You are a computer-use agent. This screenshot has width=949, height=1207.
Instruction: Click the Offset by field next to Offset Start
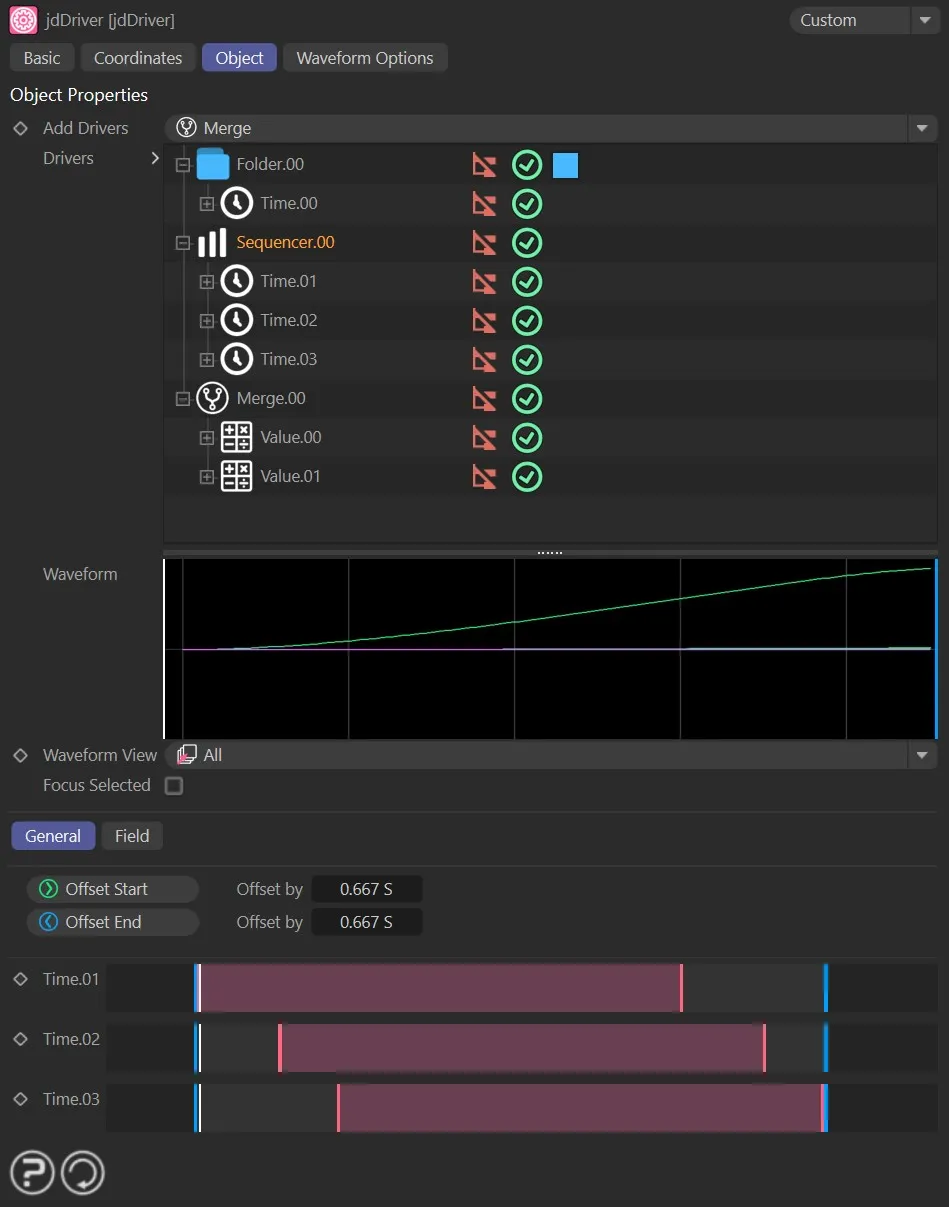coord(366,889)
